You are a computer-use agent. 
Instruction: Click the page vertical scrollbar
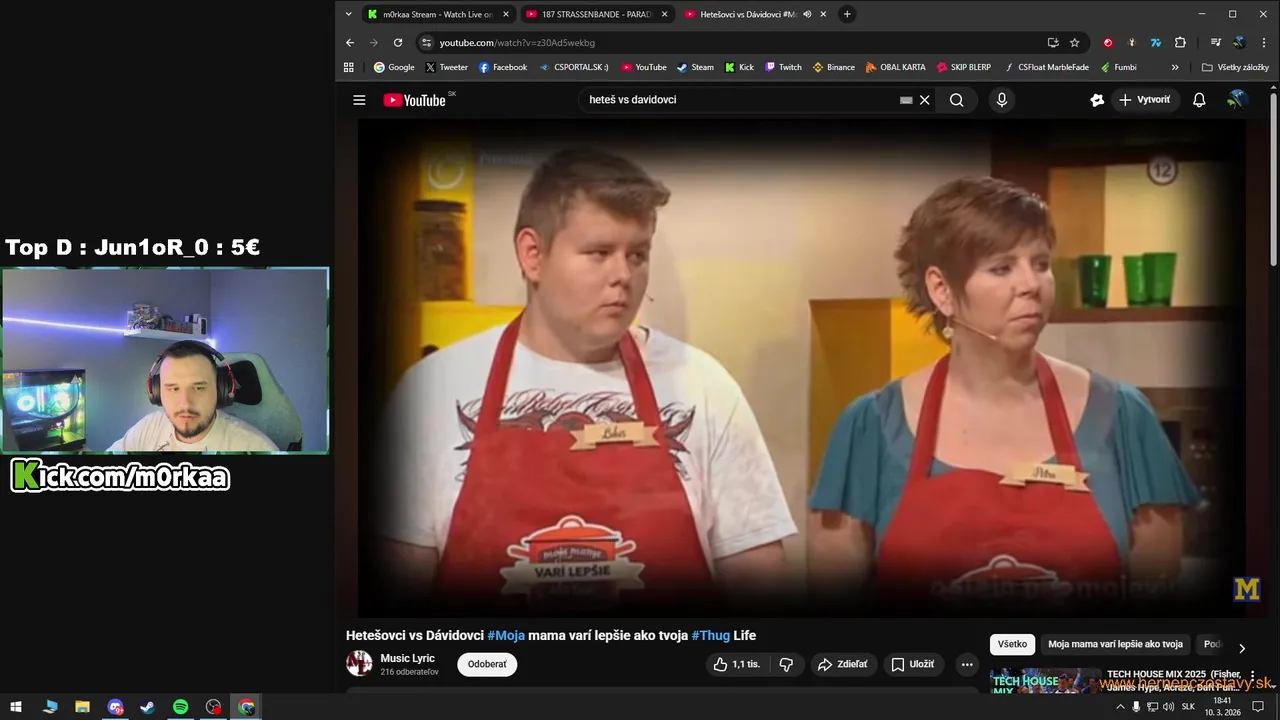pyautogui.click(x=1273, y=180)
